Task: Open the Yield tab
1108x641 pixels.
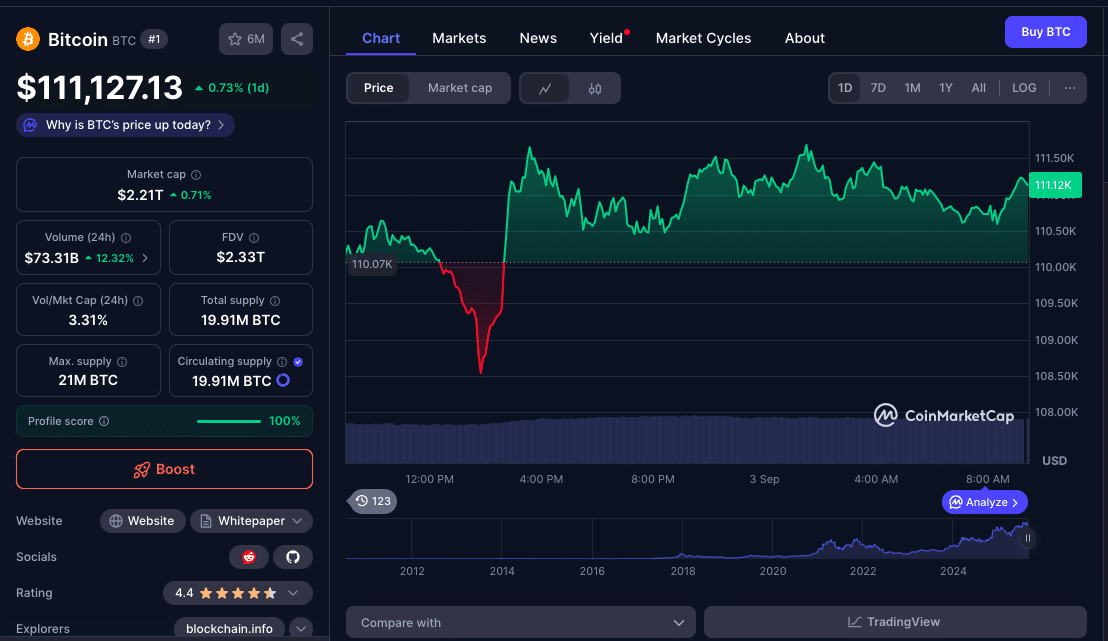Action: click(x=606, y=38)
